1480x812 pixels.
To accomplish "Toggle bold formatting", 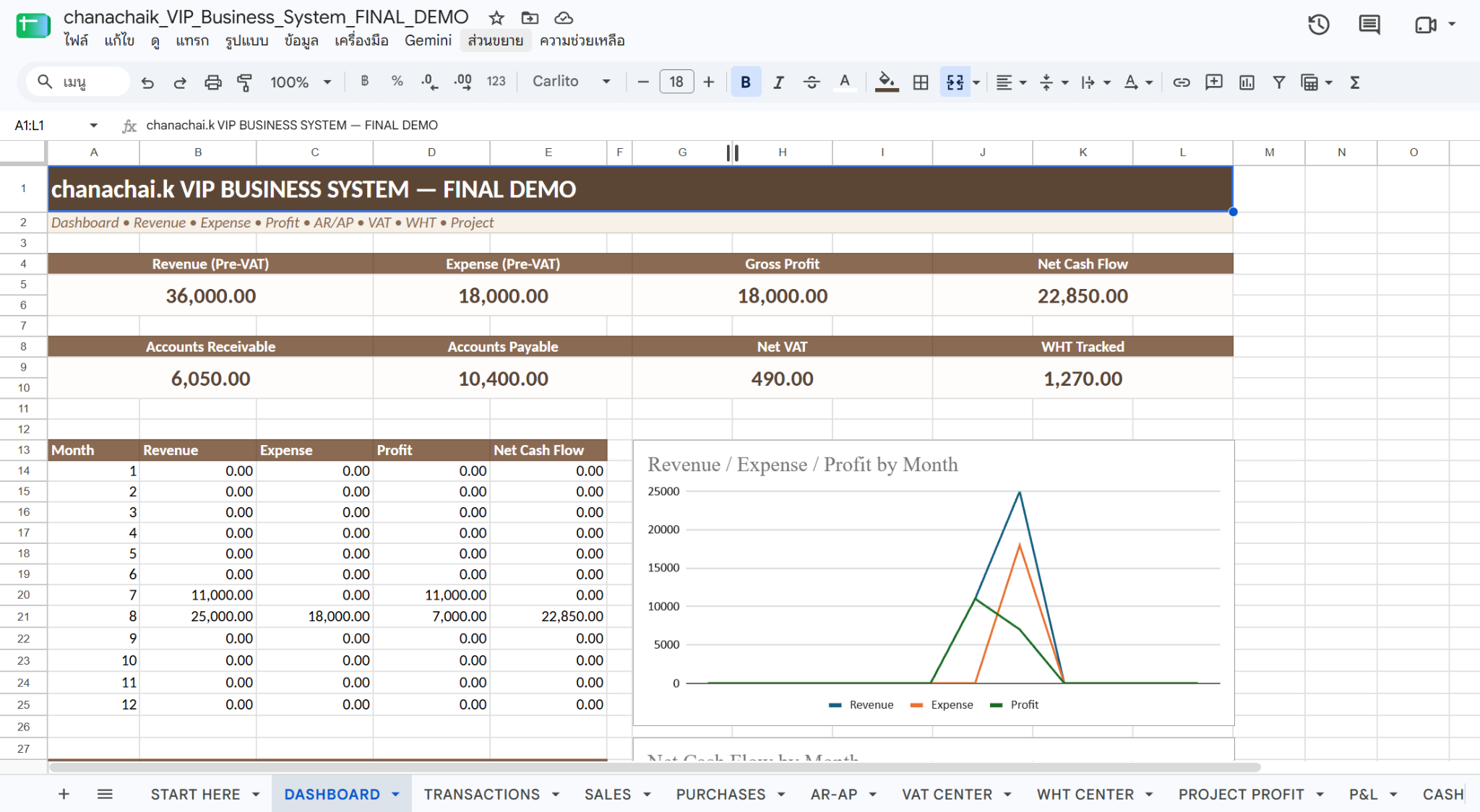I will click(746, 82).
